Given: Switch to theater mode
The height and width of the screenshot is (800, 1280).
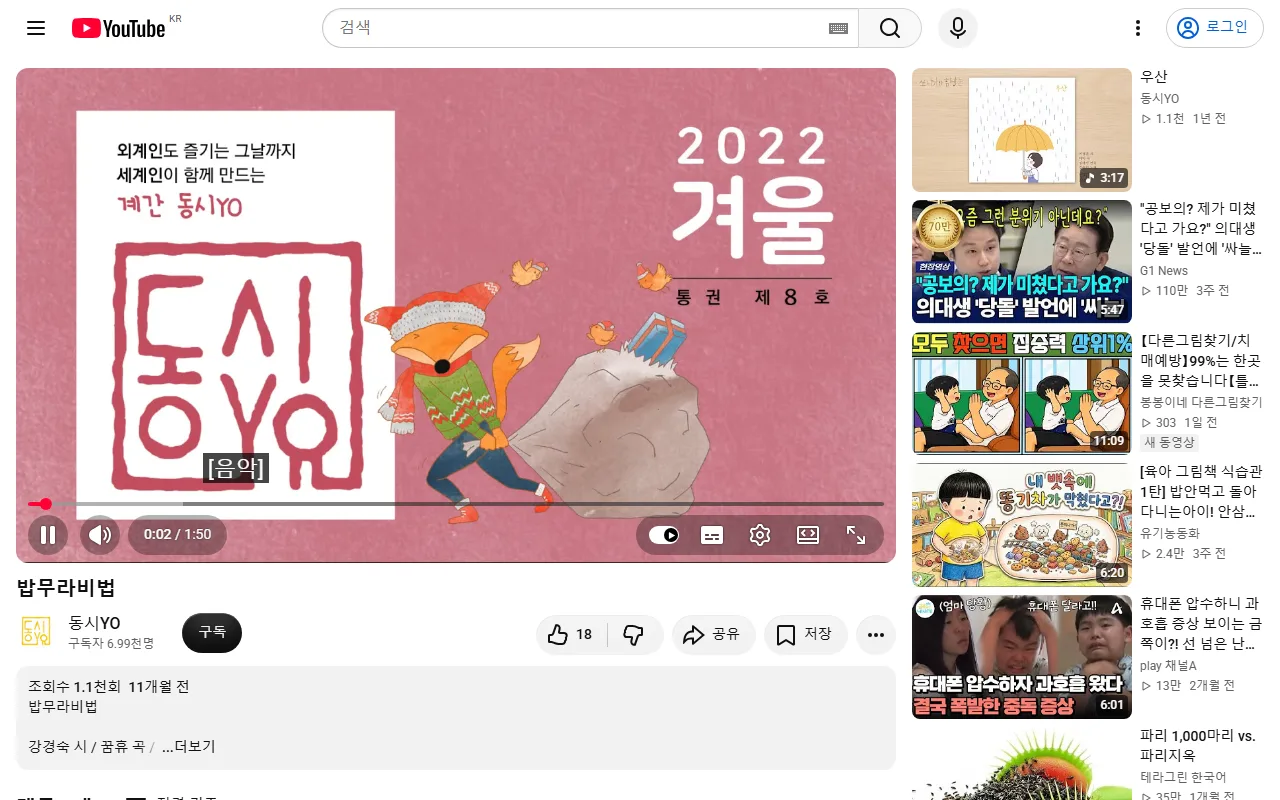Looking at the screenshot, I should click(x=808, y=535).
